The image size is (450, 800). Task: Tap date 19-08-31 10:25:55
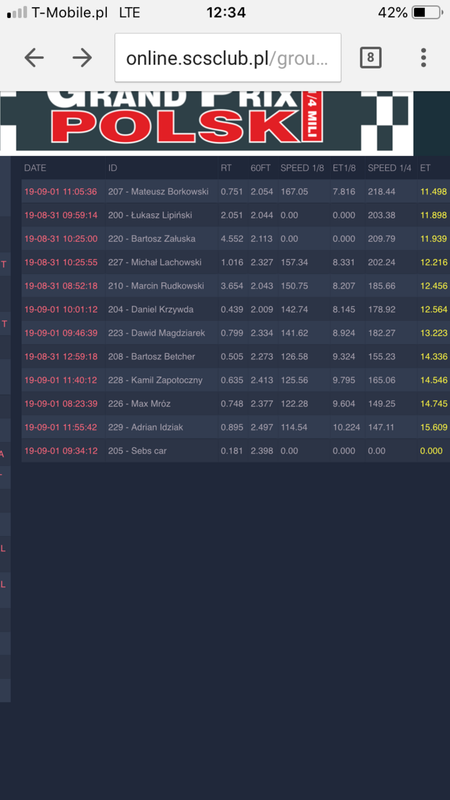click(61, 262)
